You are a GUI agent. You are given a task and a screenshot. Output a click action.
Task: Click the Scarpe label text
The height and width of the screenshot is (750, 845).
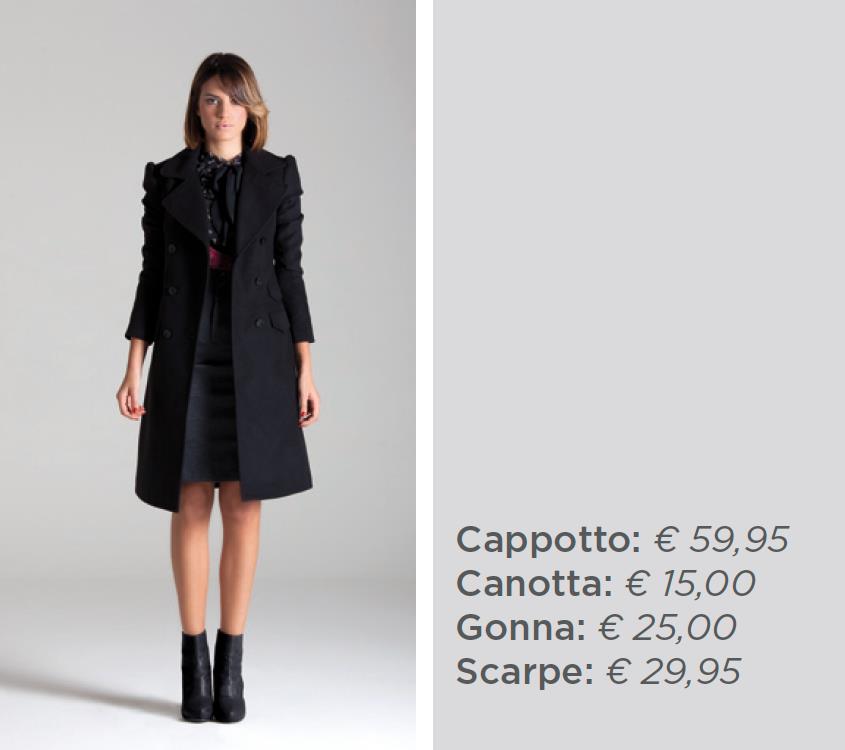tap(524, 672)
